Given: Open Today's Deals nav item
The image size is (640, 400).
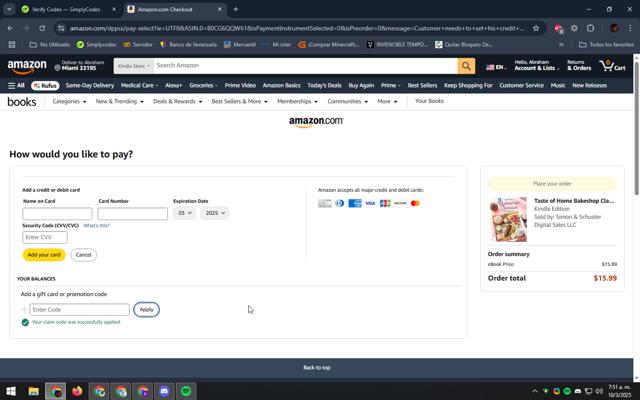Looking at the screenshot, I should 324,85.
